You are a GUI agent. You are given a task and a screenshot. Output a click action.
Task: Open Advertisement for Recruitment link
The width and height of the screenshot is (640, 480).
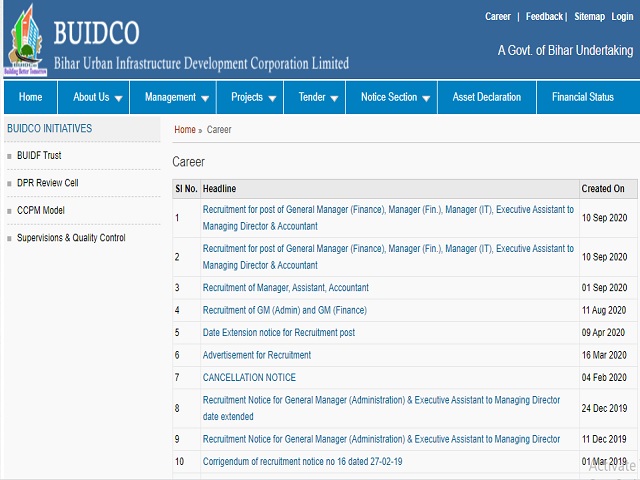tap(257, 355)
